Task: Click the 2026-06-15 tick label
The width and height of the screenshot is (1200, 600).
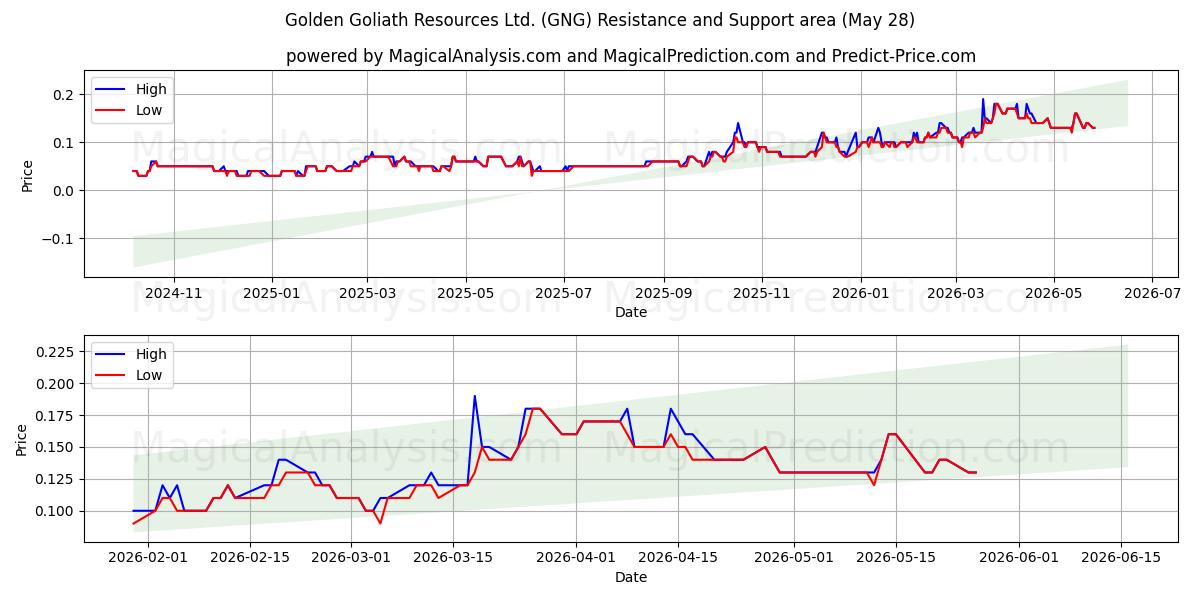Action: click(x=1121, y=558)
